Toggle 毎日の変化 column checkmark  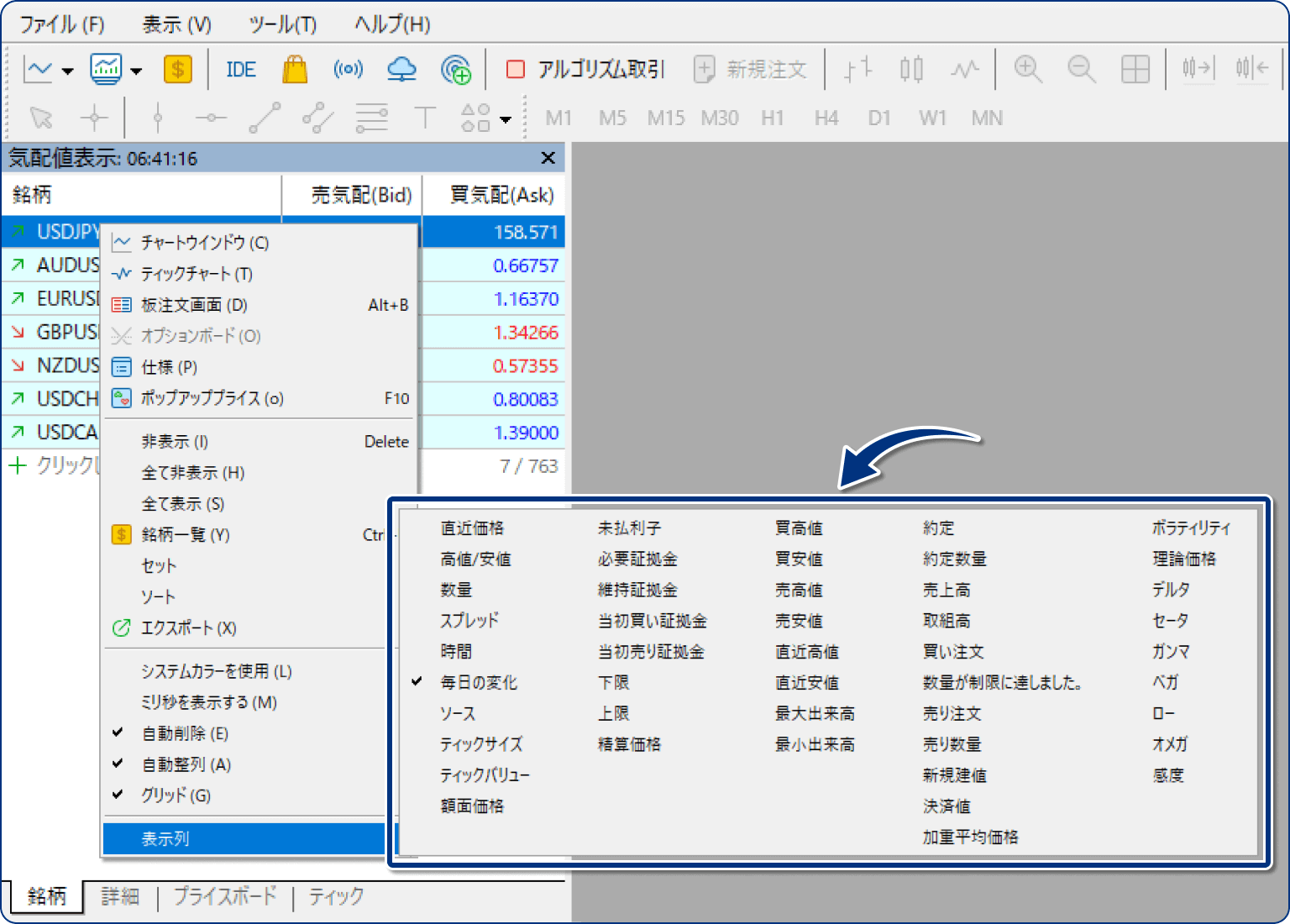pyautogui.click(x=479, y=682)
